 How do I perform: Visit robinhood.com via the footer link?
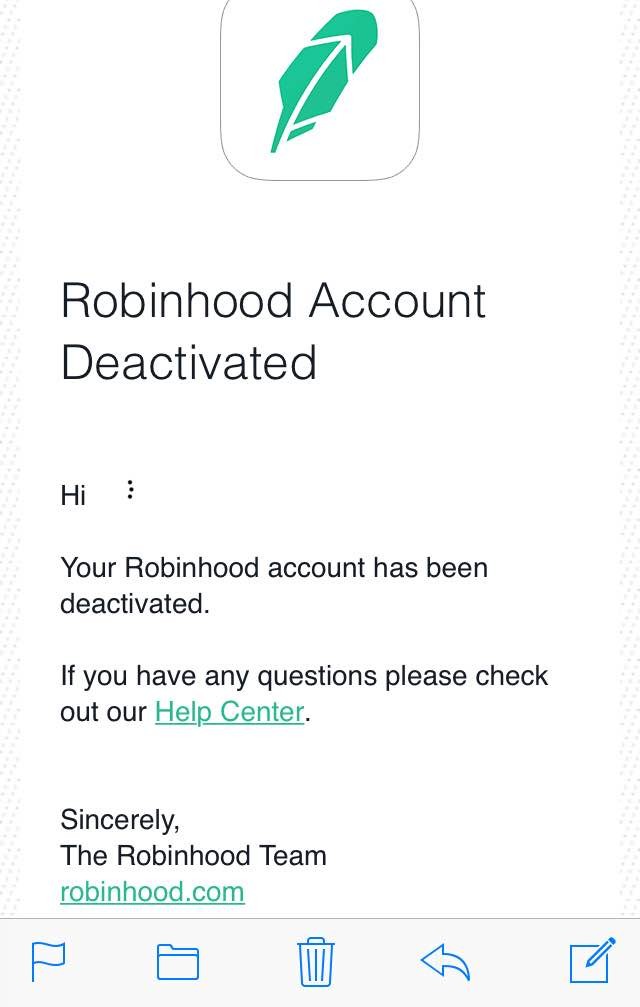pyautogui.click(x=152, y=892)
